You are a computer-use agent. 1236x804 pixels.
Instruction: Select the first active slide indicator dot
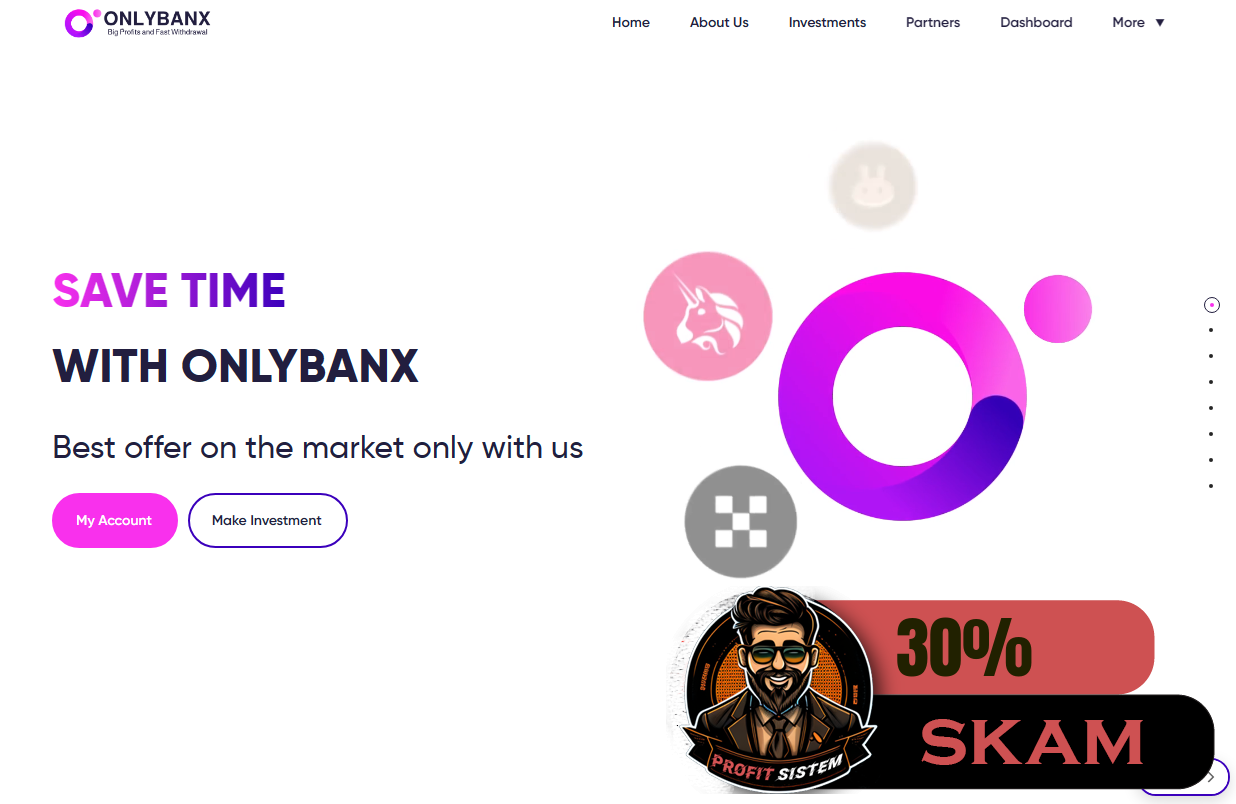click(x=1211, y=305)
